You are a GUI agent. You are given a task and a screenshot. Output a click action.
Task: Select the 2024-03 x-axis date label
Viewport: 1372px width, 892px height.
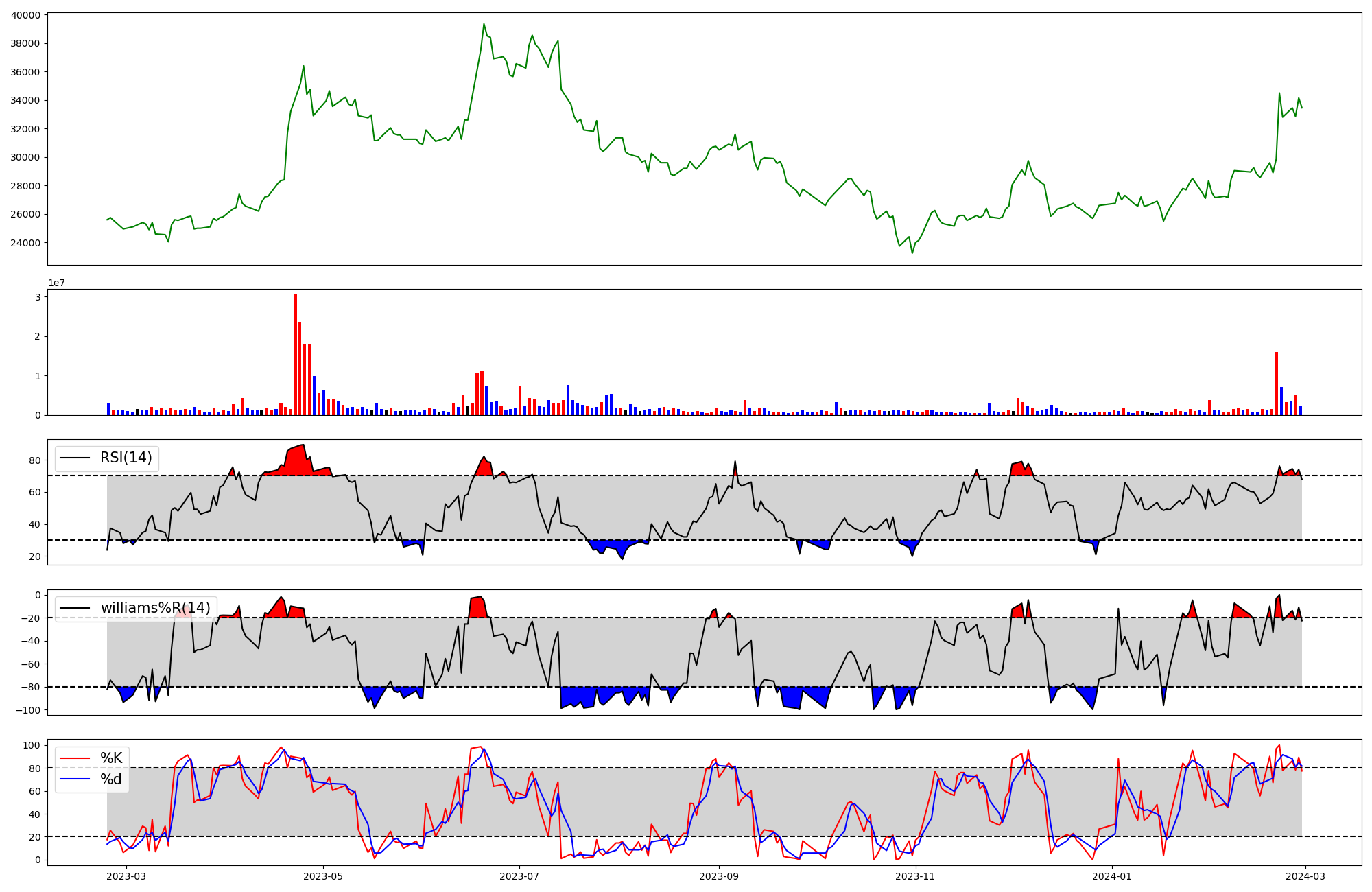pos(1305,876)
